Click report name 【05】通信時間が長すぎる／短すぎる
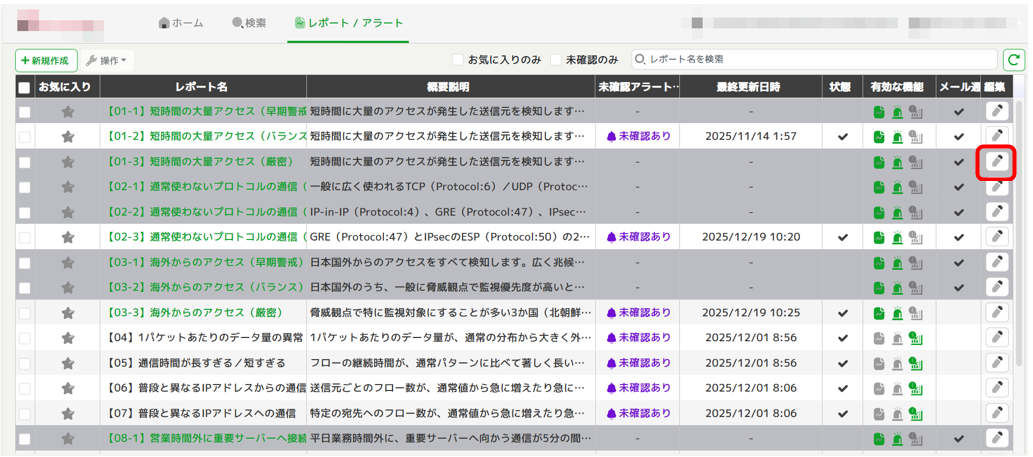Image resolution: width=1033 pixels, height=457 pixels. click(x=196, y=363)
